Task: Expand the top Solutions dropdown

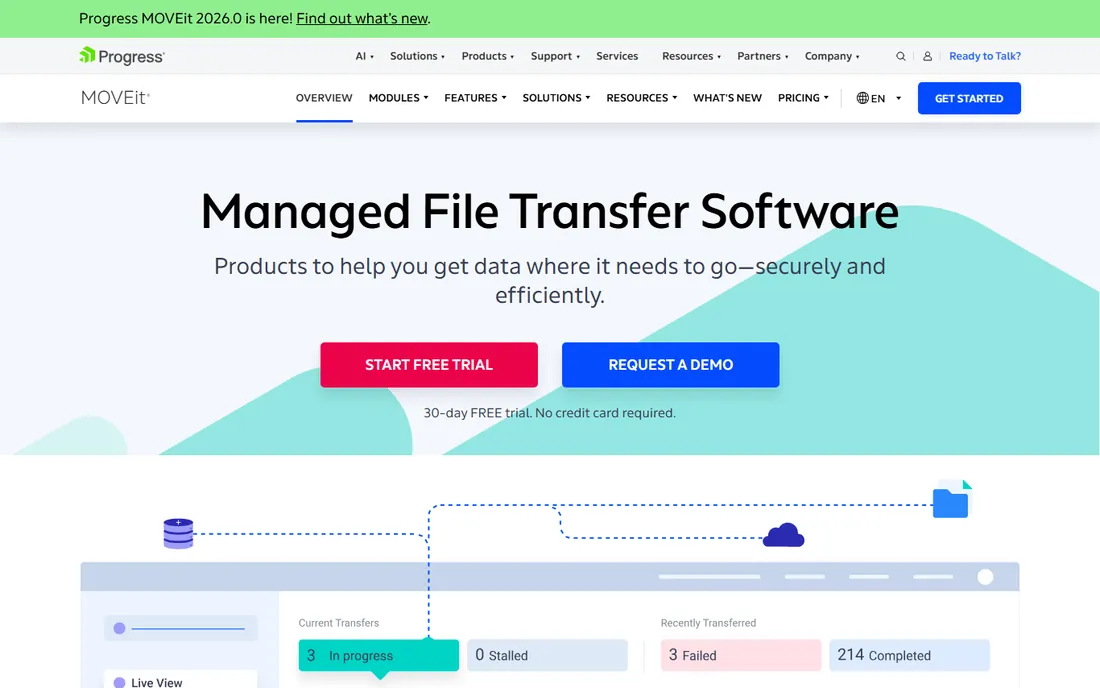Action: coord(417,56)
